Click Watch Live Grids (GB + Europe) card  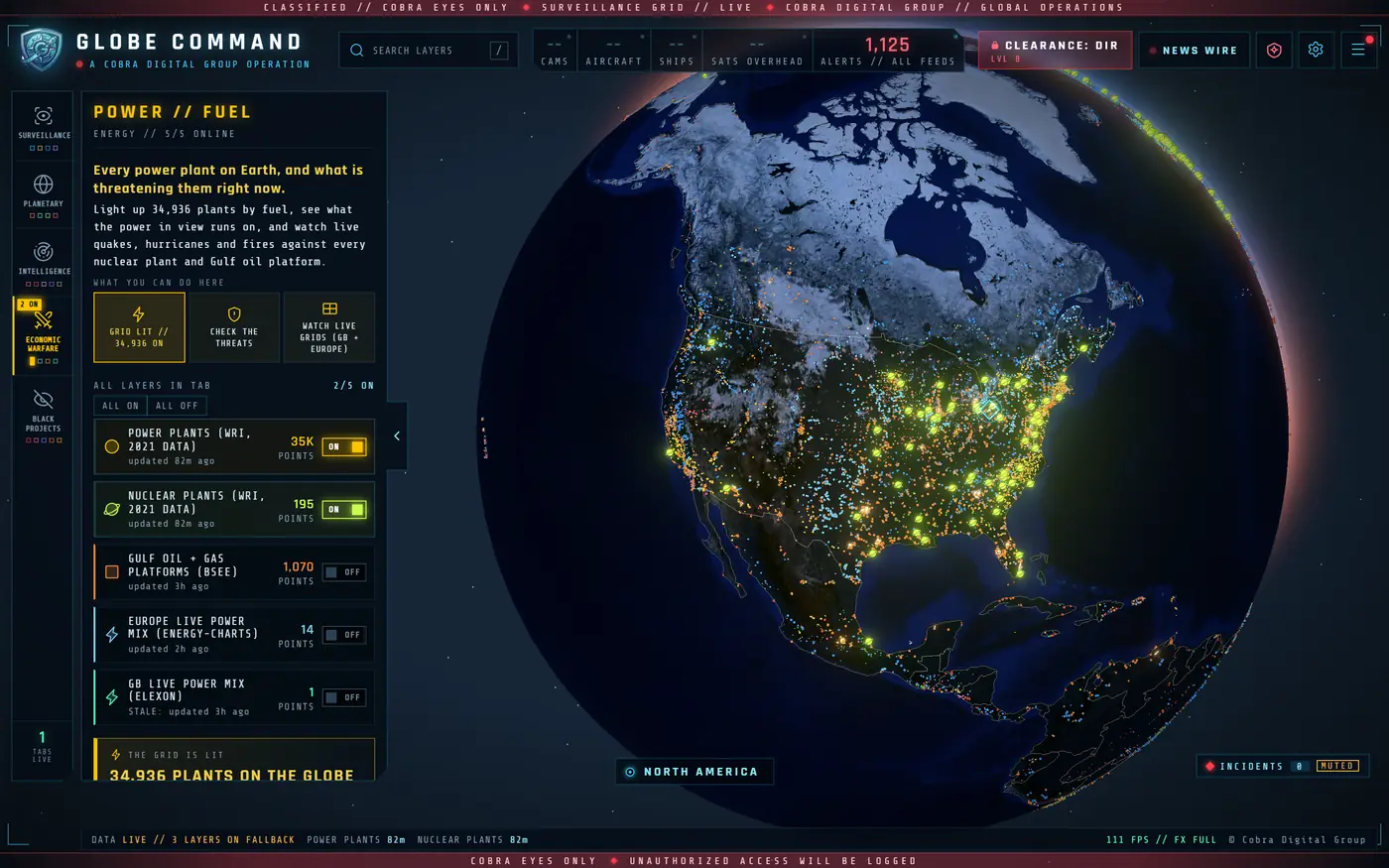329,327
